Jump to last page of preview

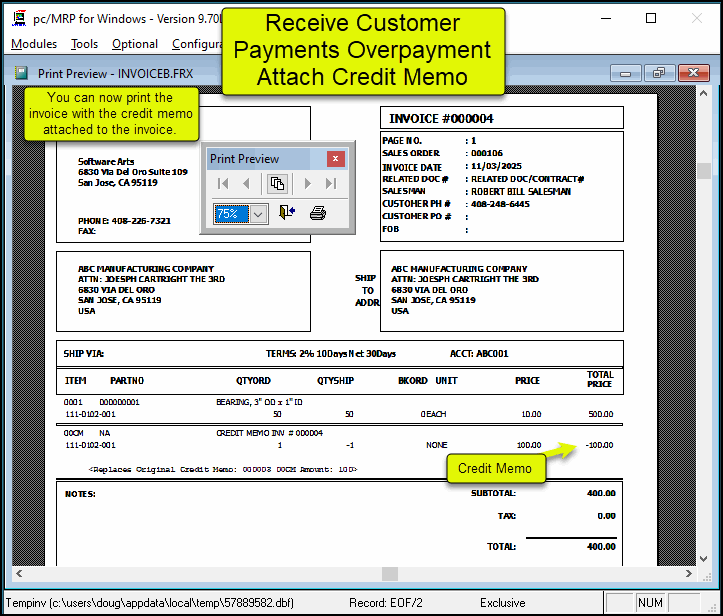click(331, 184)
